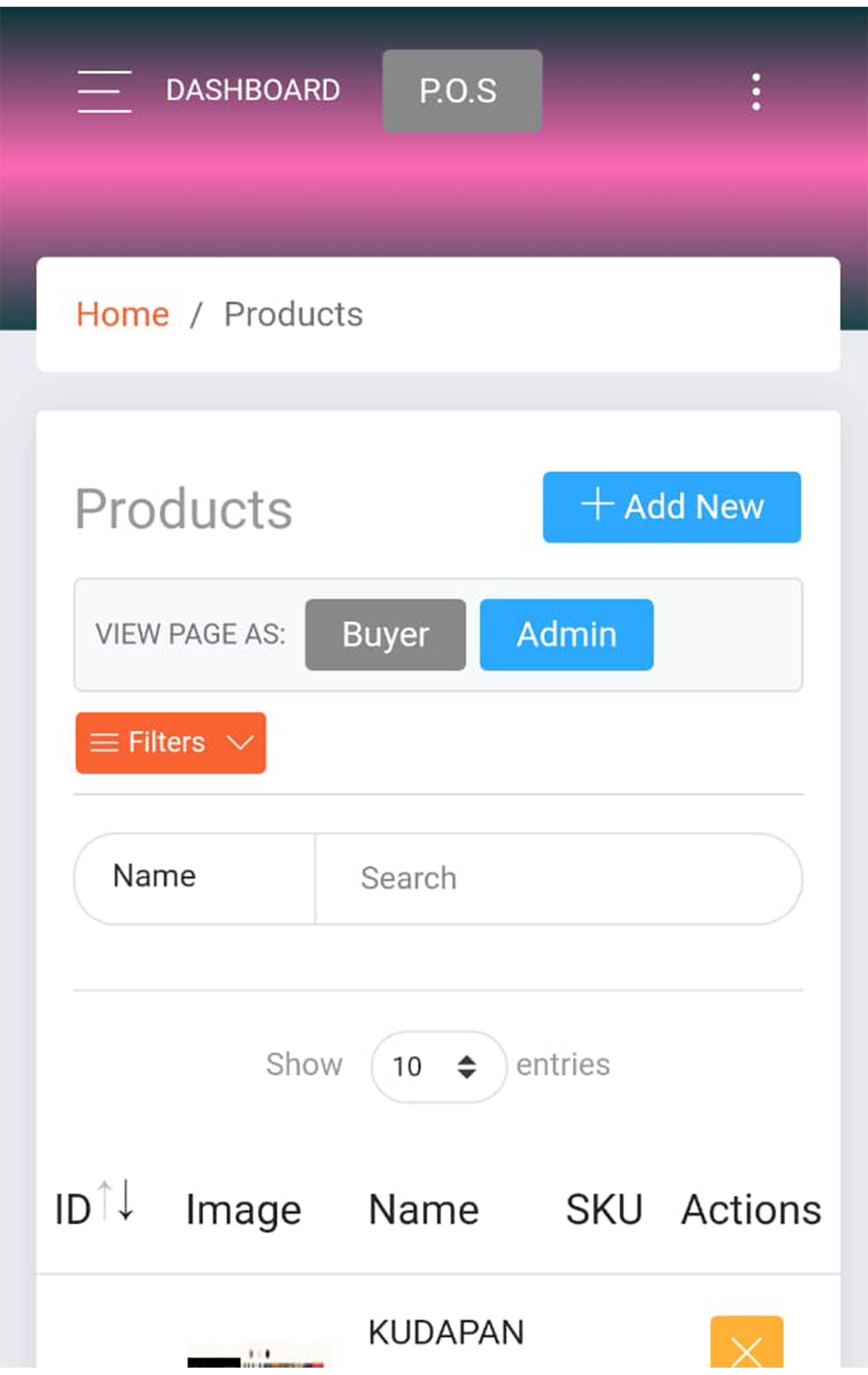This screenshot has width=868, height=1375.
Task: Sort by the SKU column header
Action: coord(604,1209)
